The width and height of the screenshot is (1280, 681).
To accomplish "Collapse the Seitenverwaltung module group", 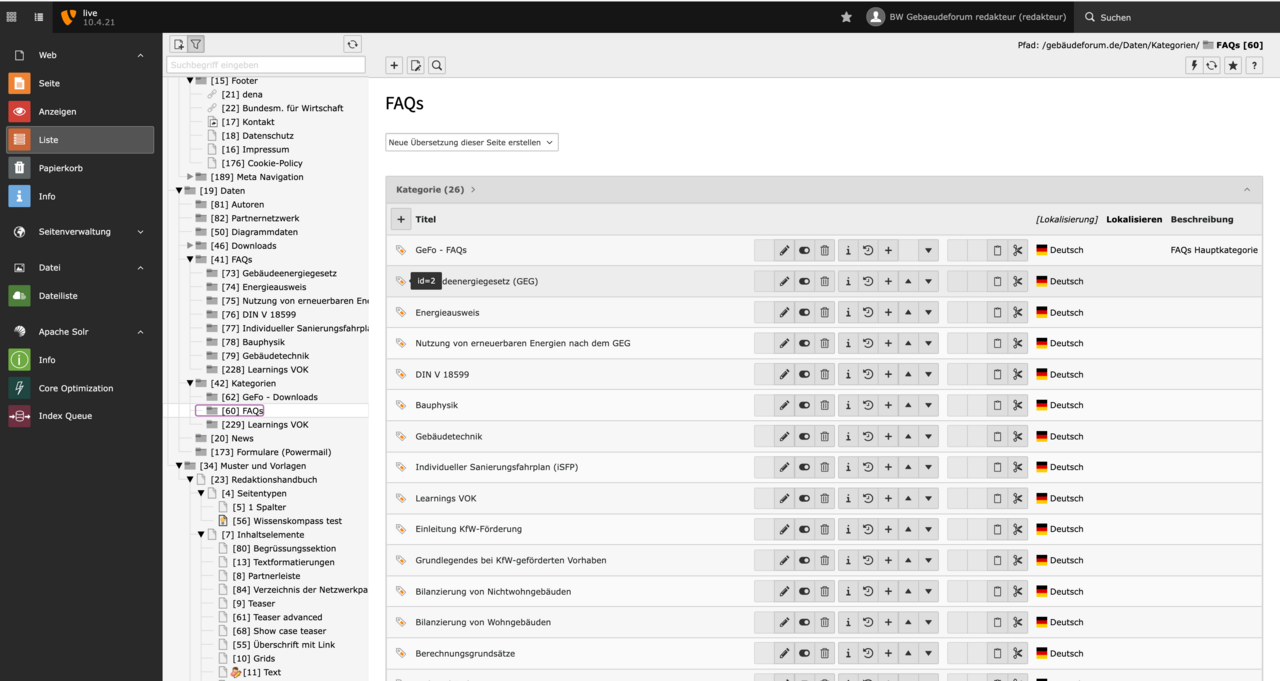I will (x=140, y=232).
